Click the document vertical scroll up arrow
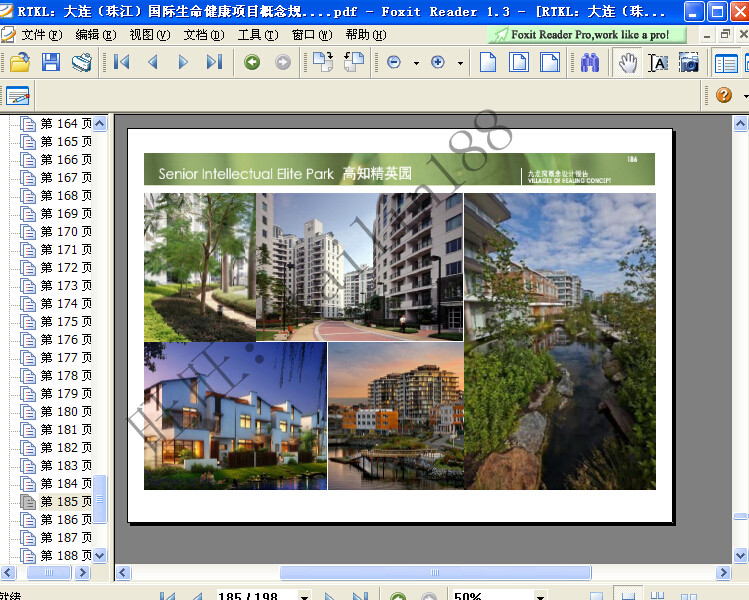The image size is (749, 600). point(740,124)
